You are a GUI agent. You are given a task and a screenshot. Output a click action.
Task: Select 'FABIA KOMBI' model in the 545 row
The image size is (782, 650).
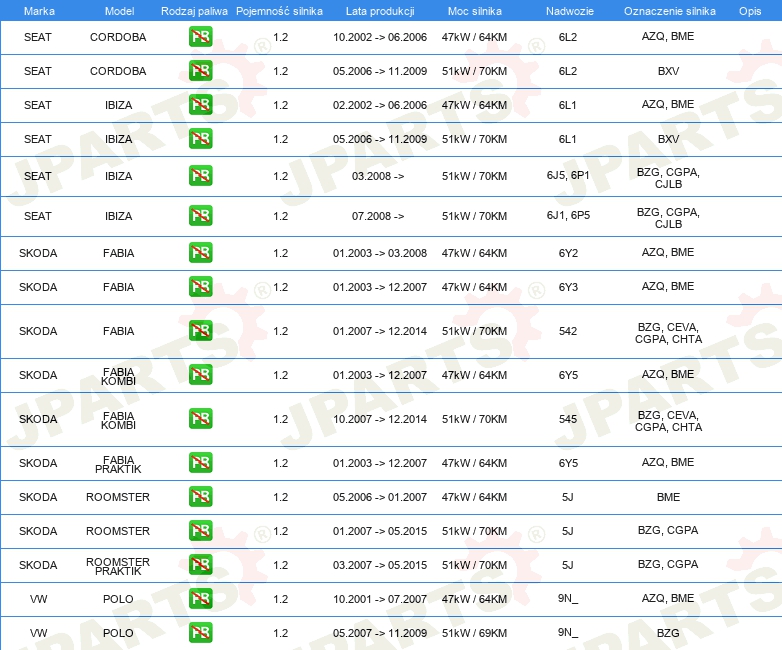tap(118, 421)
